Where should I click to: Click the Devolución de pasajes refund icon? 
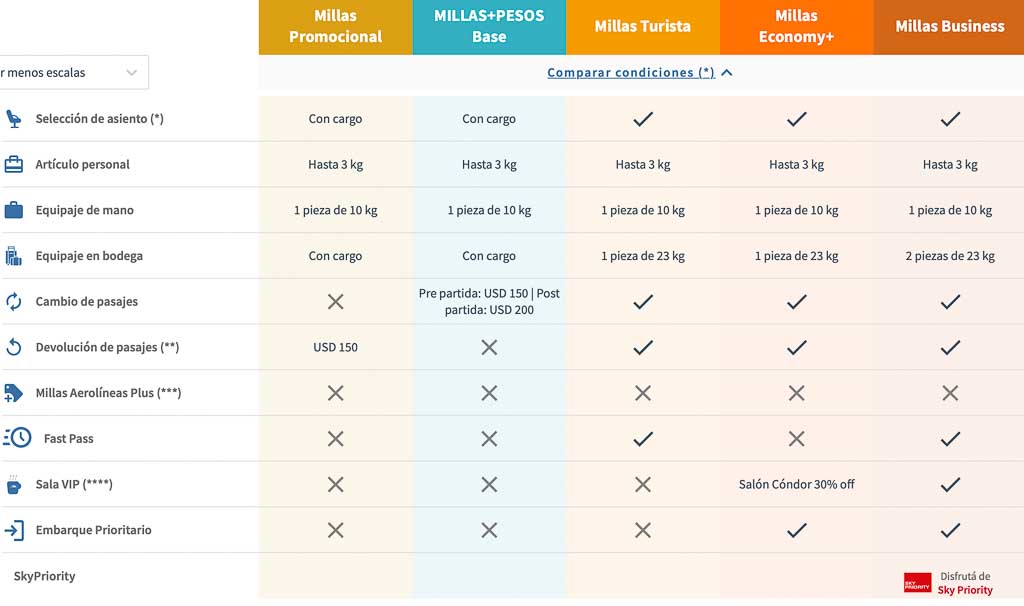pos(14,347)
